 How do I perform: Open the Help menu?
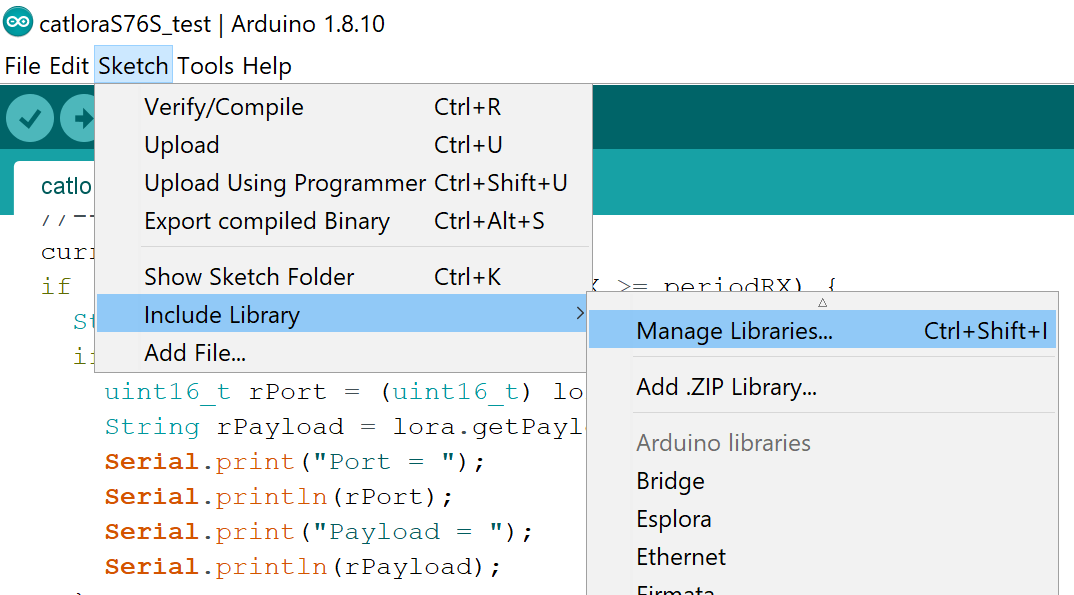pyautogui.click(x=267, y=66)
